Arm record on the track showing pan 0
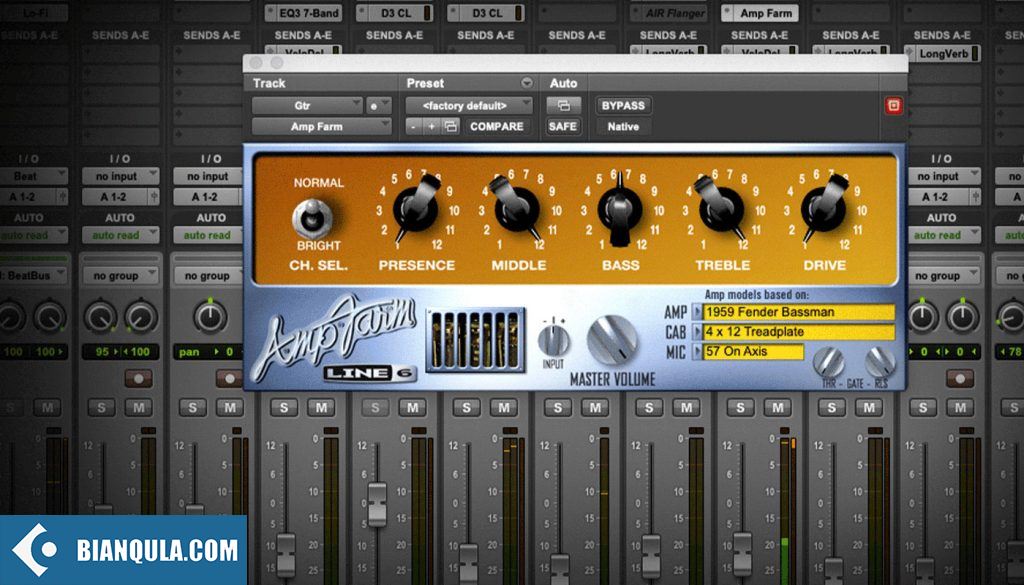Screen dimensions: 1024x585 pos(229,378)
